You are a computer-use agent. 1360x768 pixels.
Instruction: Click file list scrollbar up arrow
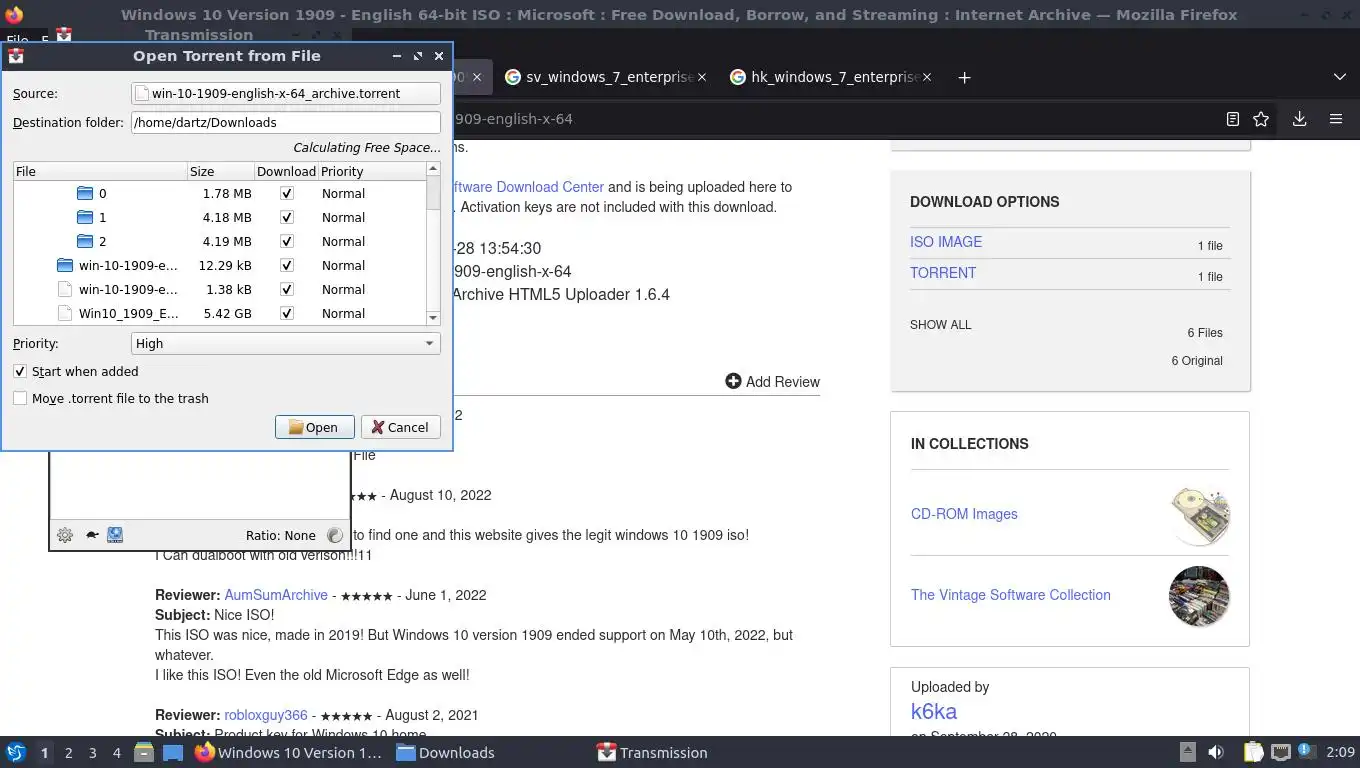click(433, 171)
